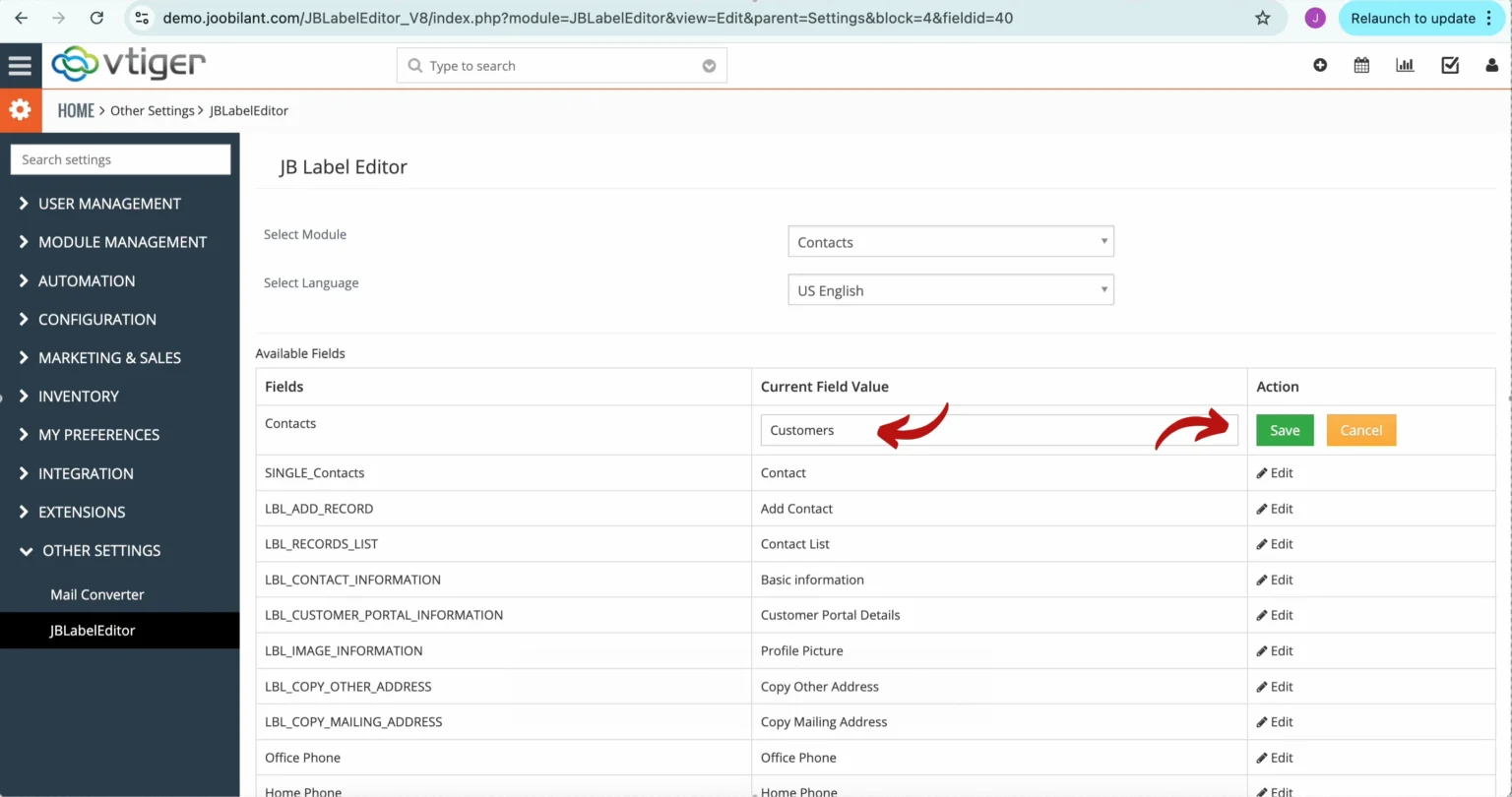Edit the LBL_ADD_RECORD label via pencil icon
This screenshot has height=797, width=1512.
1262,508
